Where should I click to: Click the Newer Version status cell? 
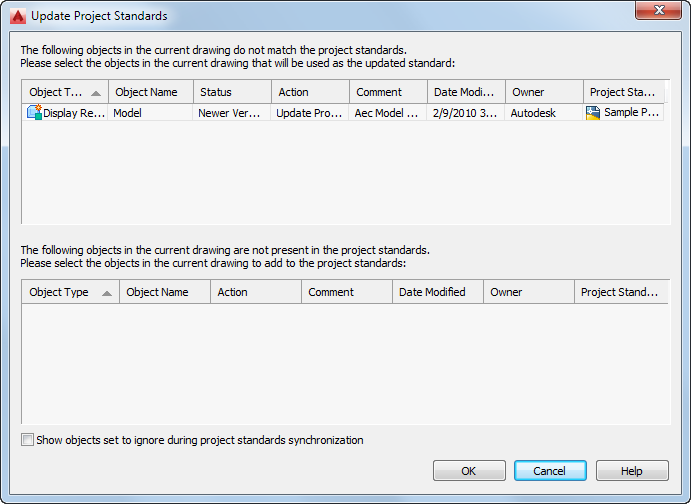[x=232, y=113]
